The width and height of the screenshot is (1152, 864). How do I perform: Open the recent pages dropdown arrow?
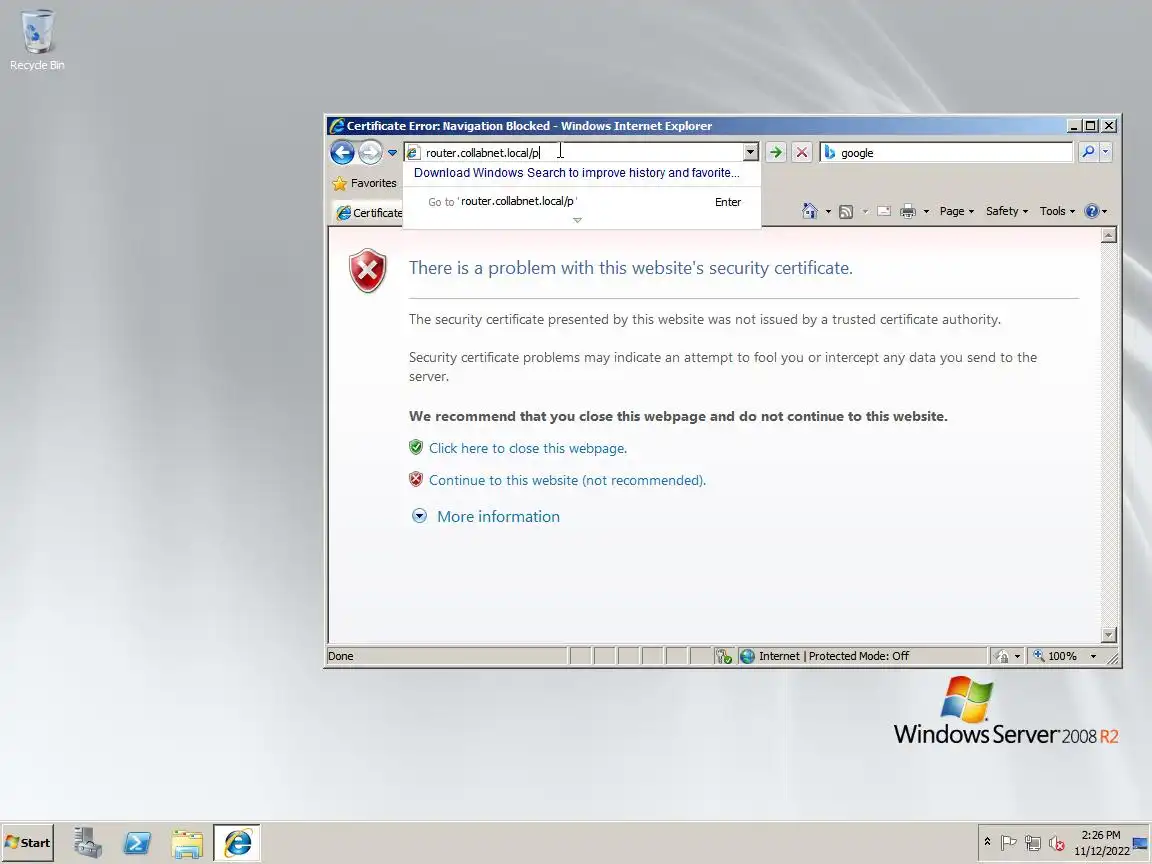click(392, 153)
